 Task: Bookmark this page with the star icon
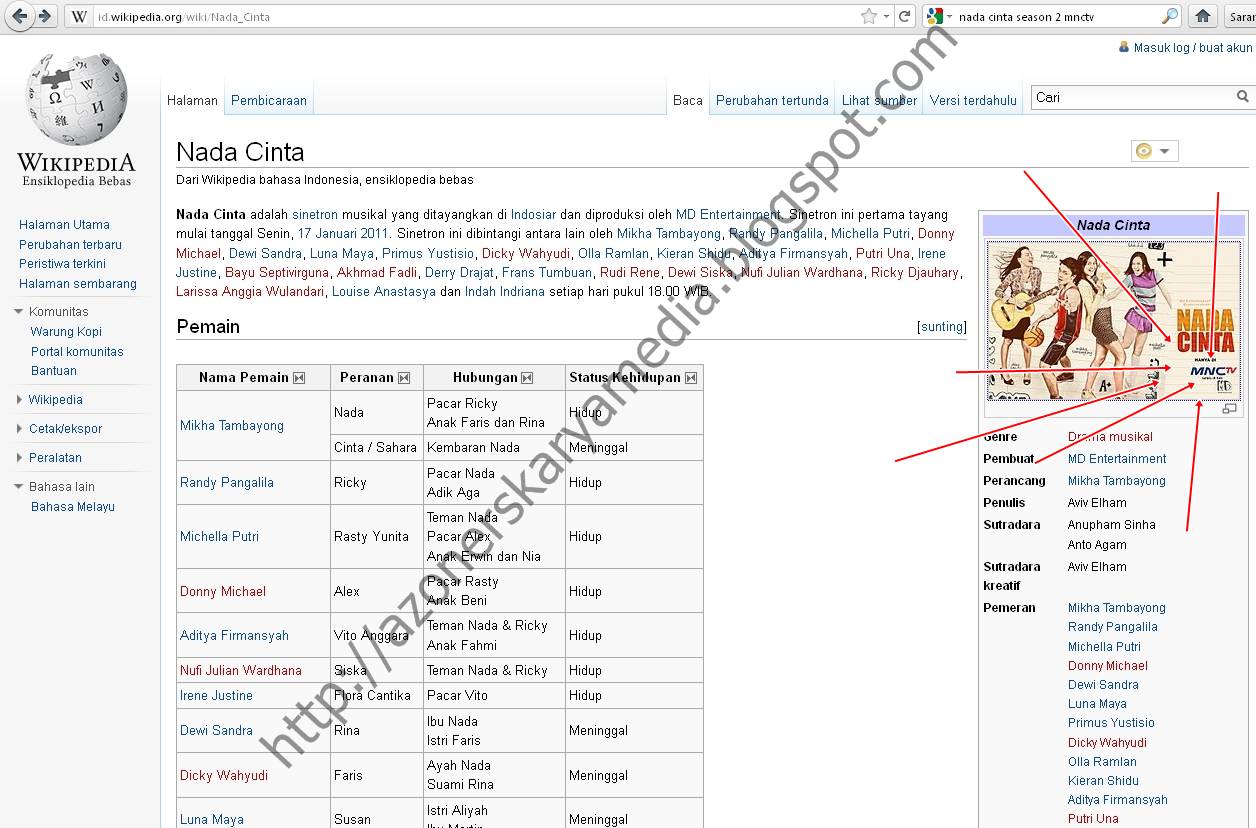tap(869, 16)
